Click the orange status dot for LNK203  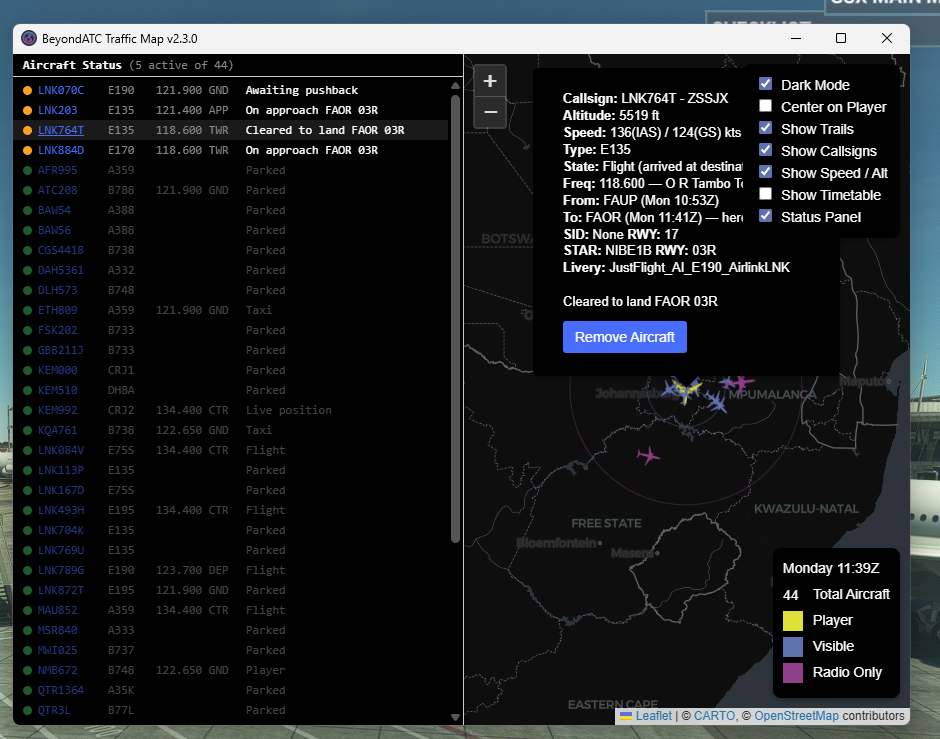coord(28,110)
